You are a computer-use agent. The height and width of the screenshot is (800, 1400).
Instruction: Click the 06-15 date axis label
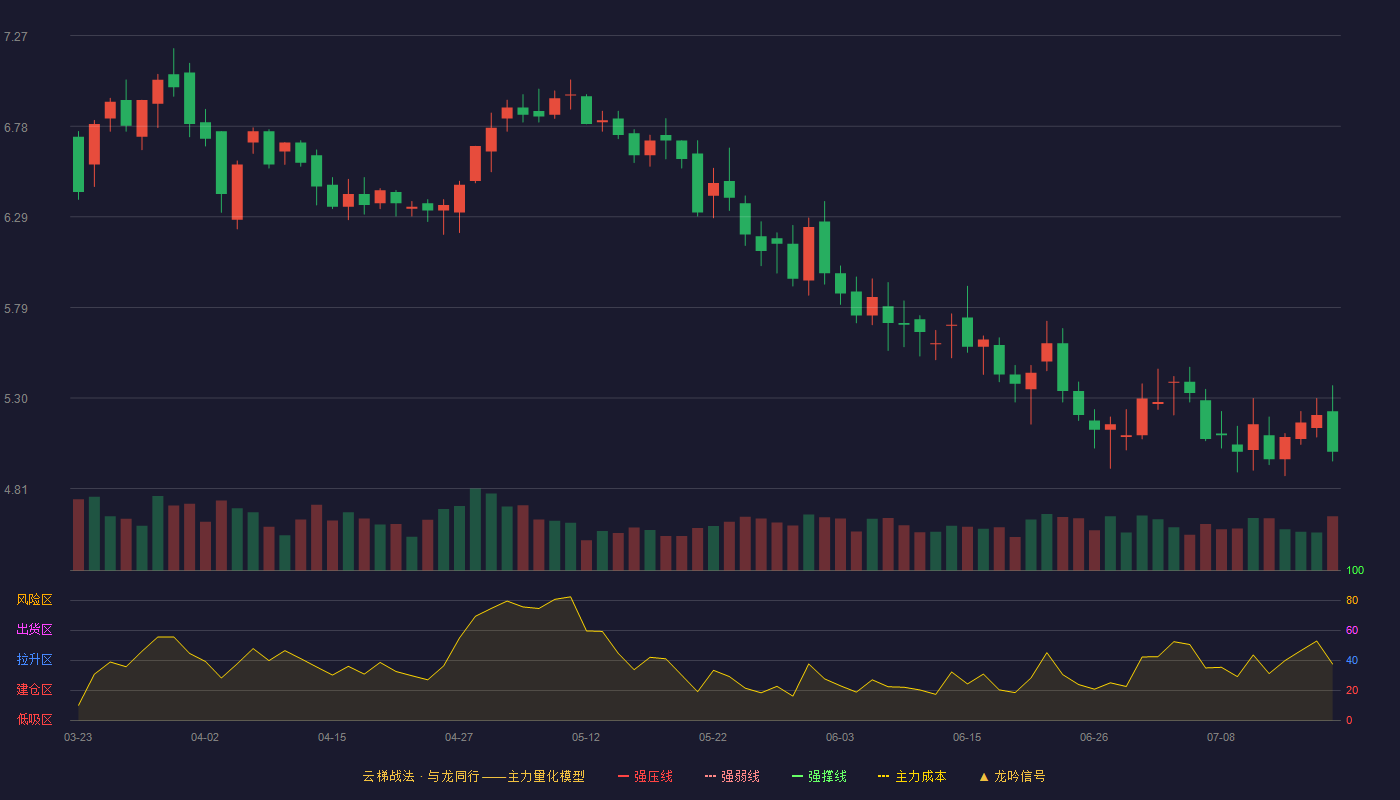pyautogui.click(x=967, y=737)
